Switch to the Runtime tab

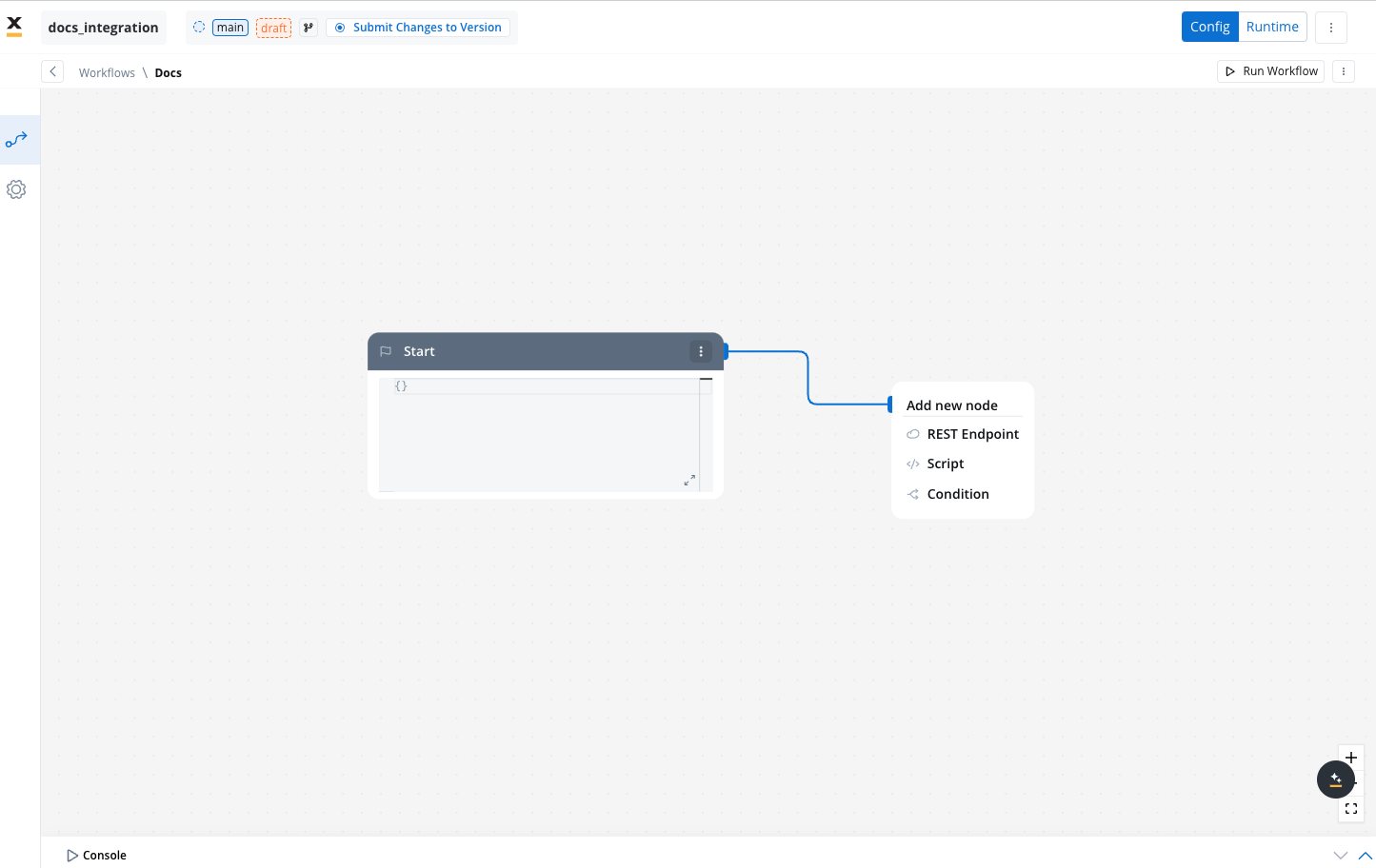[1272, 27]
